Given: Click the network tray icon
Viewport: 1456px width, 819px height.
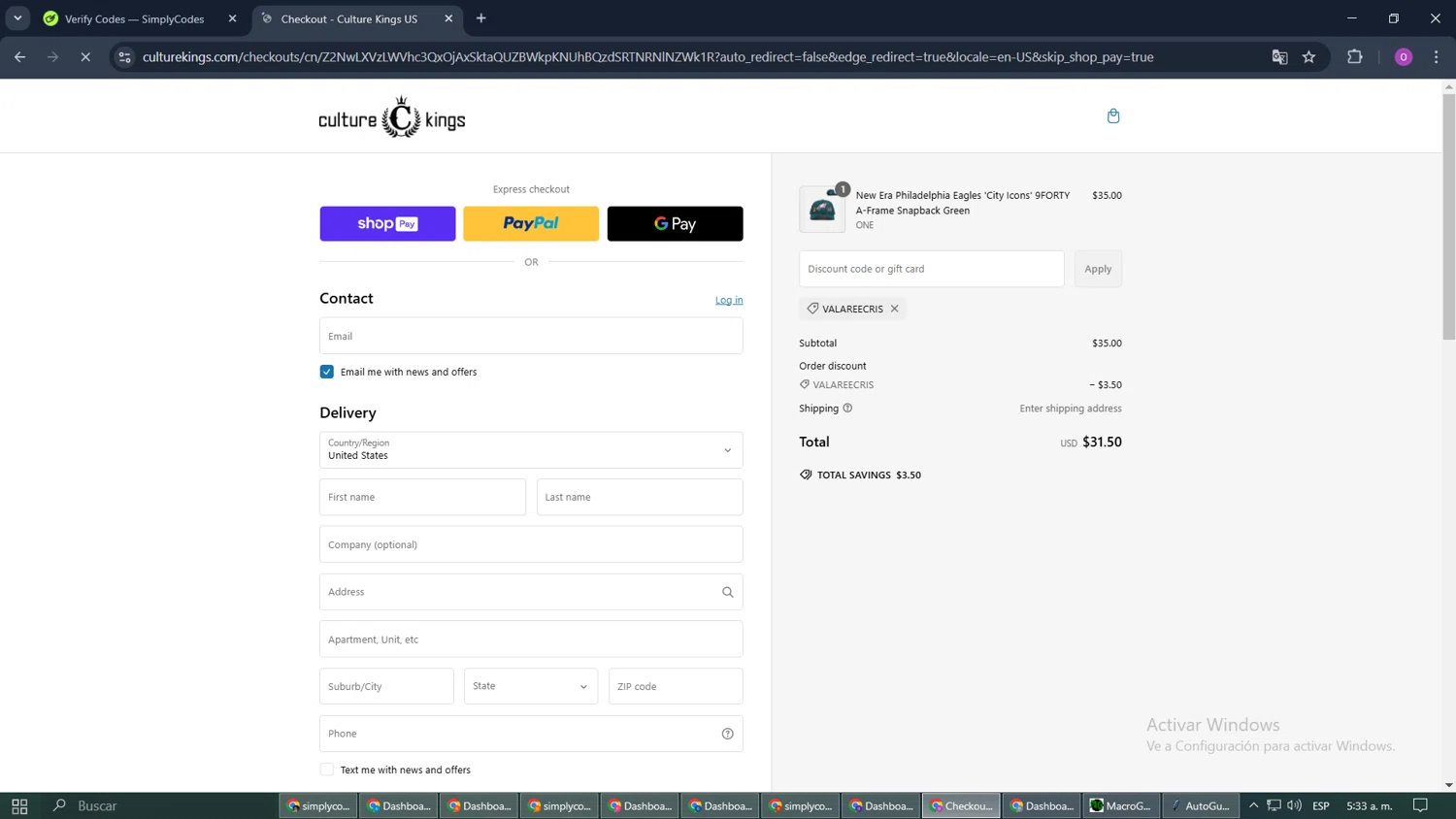Looking at the screenshot, I should click(x=1274, y=805).
